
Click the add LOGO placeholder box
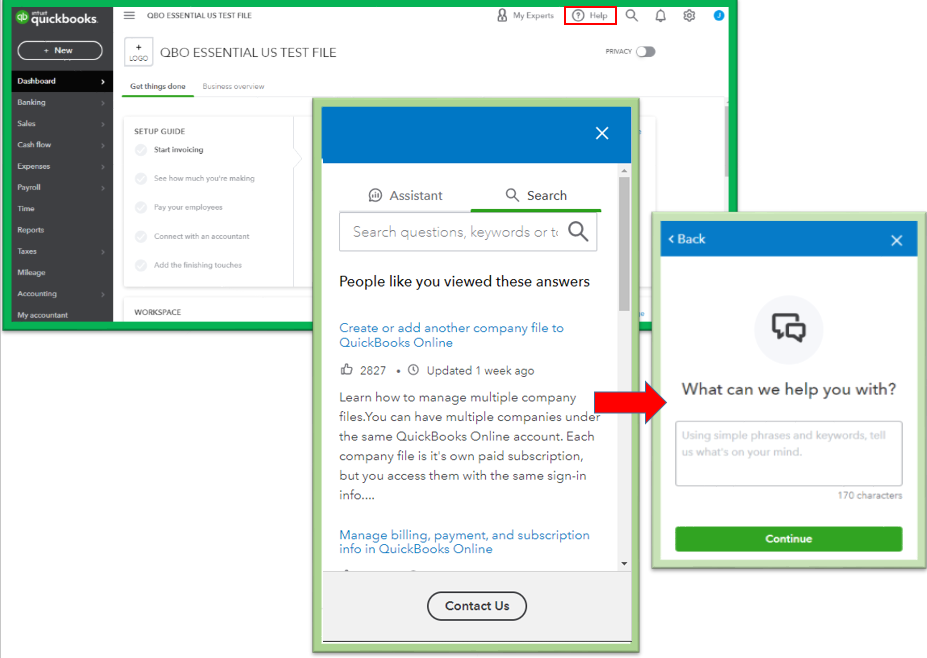pos(138,52)
